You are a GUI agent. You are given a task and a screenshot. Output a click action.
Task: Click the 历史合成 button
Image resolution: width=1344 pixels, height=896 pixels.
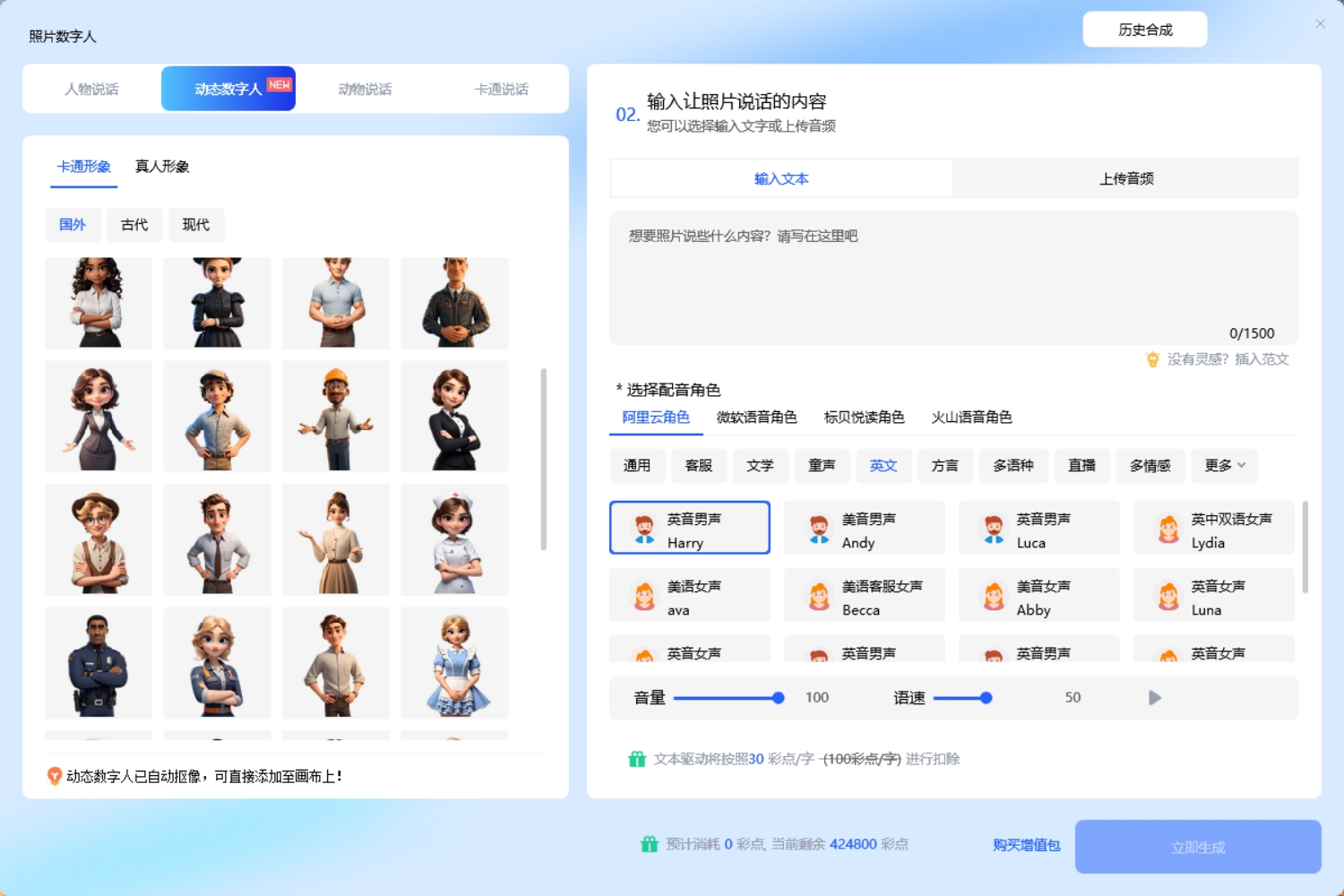click(1144, 30)
